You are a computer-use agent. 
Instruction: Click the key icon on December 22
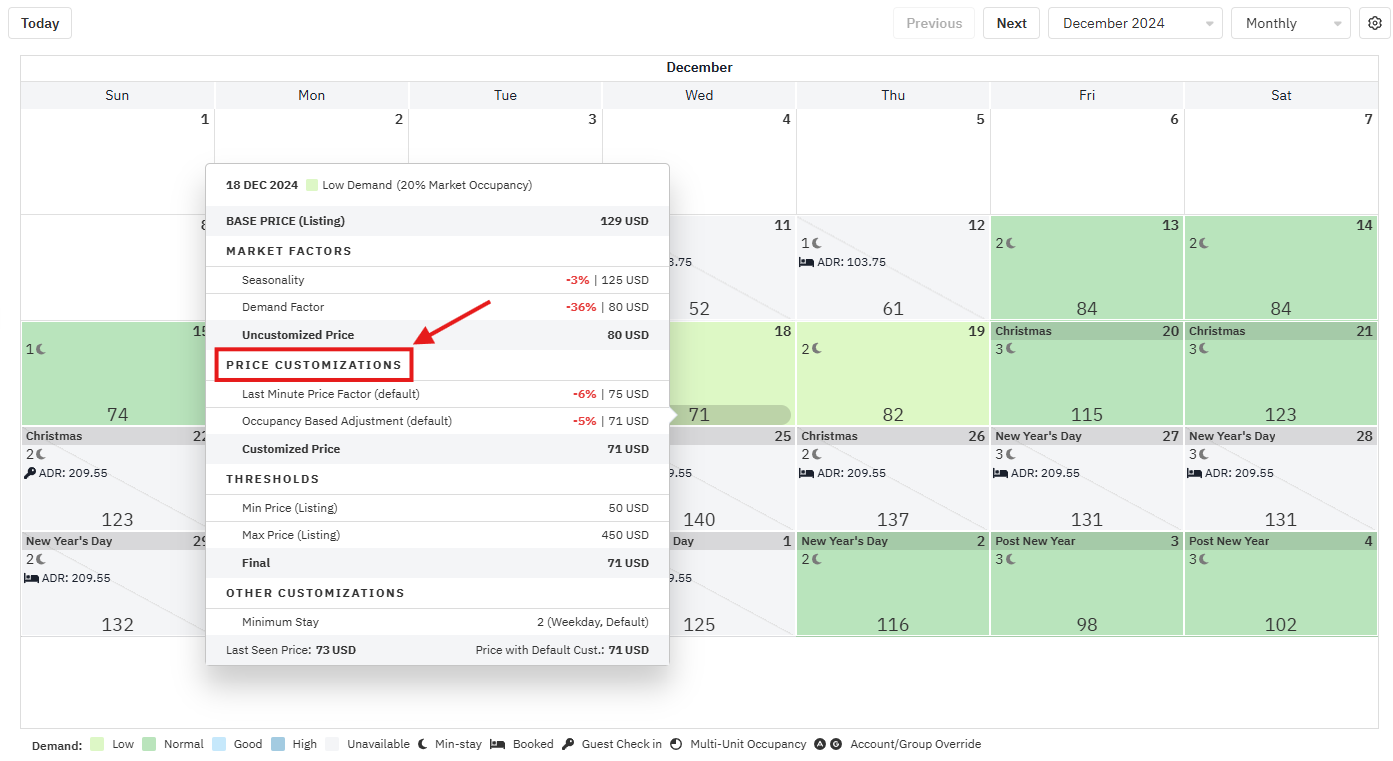click(x=30, y=473)
